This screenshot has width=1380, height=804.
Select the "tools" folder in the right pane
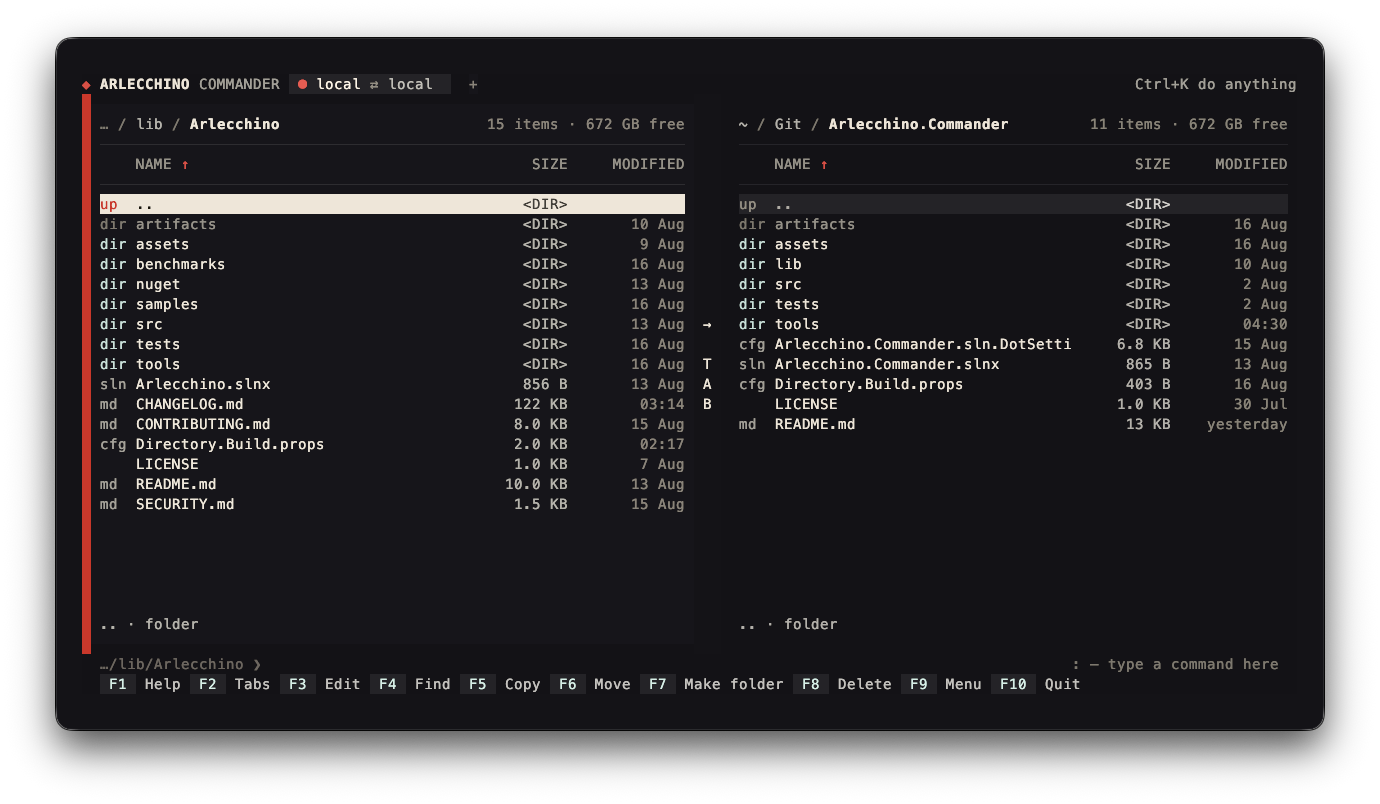[1013, 324]
